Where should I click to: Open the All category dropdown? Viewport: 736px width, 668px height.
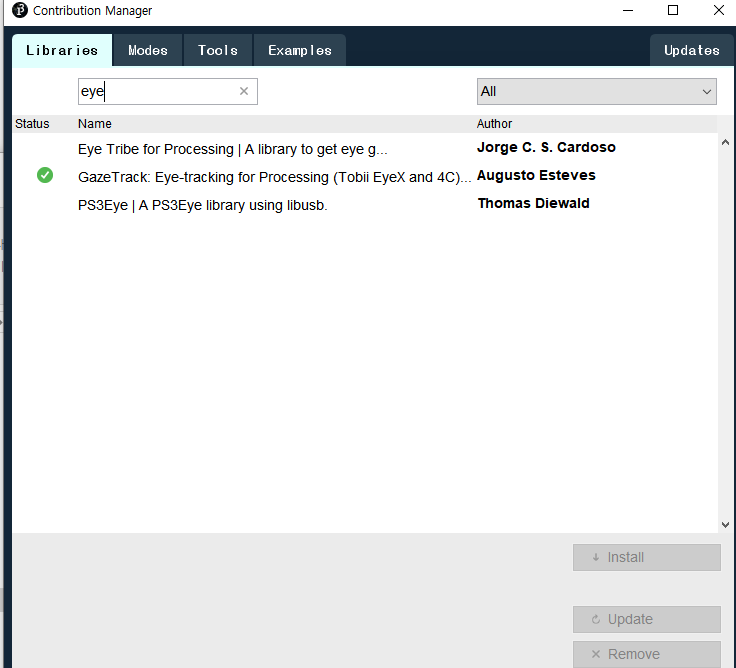597,92
